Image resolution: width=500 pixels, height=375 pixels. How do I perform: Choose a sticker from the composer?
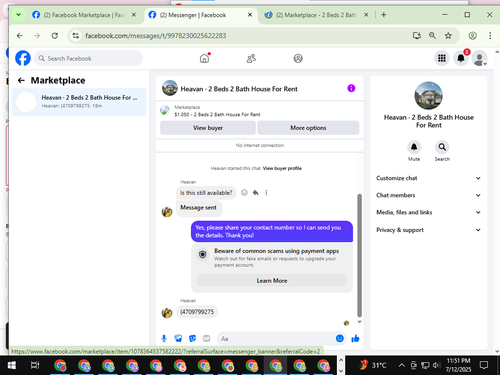point(192,339)
